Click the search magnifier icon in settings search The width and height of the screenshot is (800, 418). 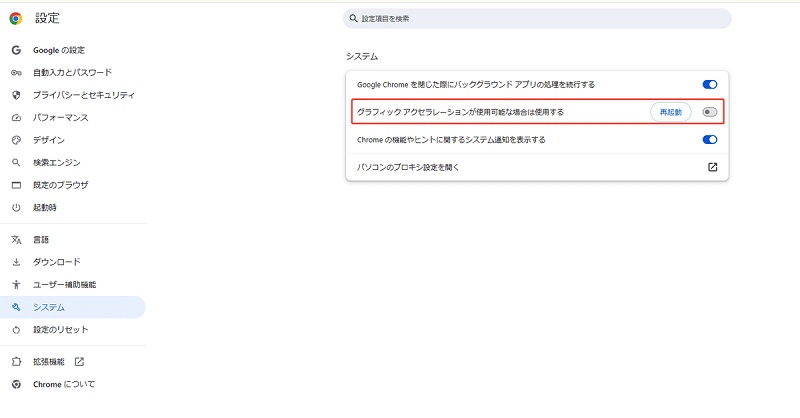[353, 18]
